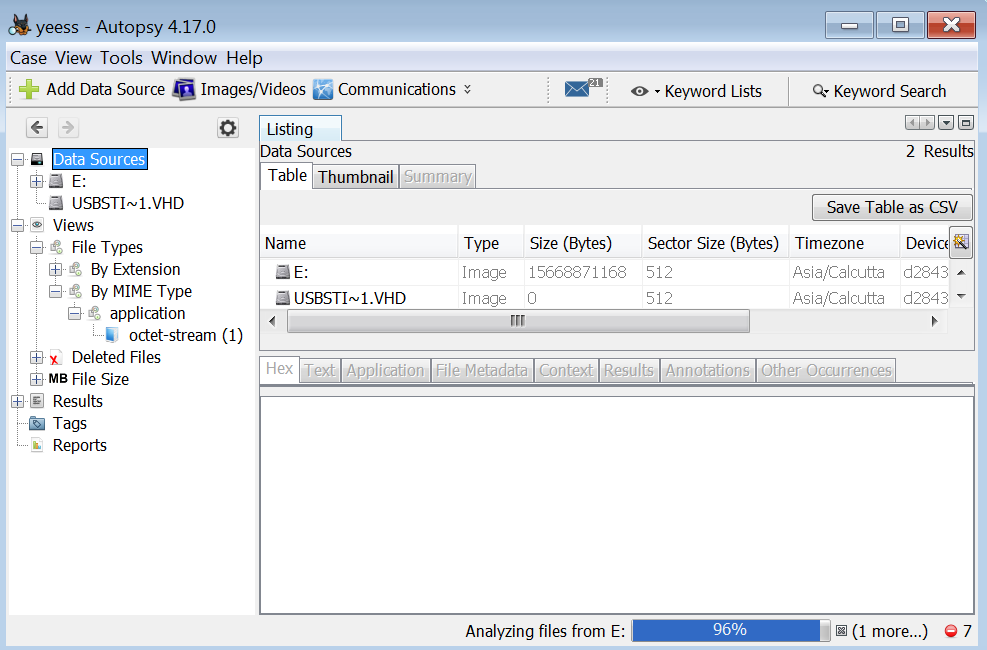987x650 pixels.
Task: Expand the By Extension node
Action: pyautogui.click(x=55, y=269)
